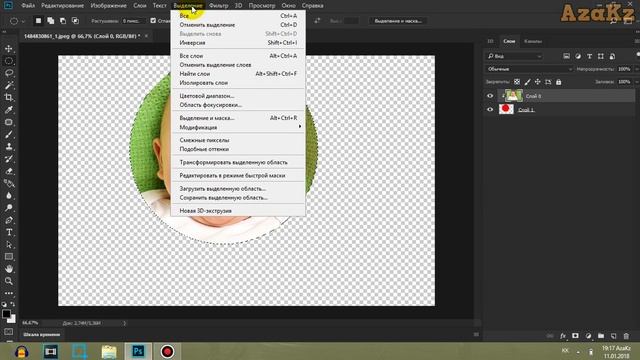Image resolution: width=640 pixels, height=360 pixels.
Task: Click the foreground color swatch
Action: [x=6, y=314]
